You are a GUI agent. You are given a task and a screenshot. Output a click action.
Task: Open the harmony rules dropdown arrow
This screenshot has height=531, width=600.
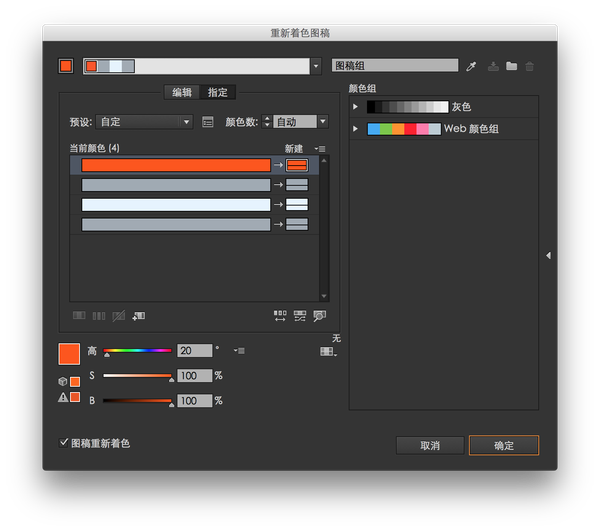pos(316,66)
